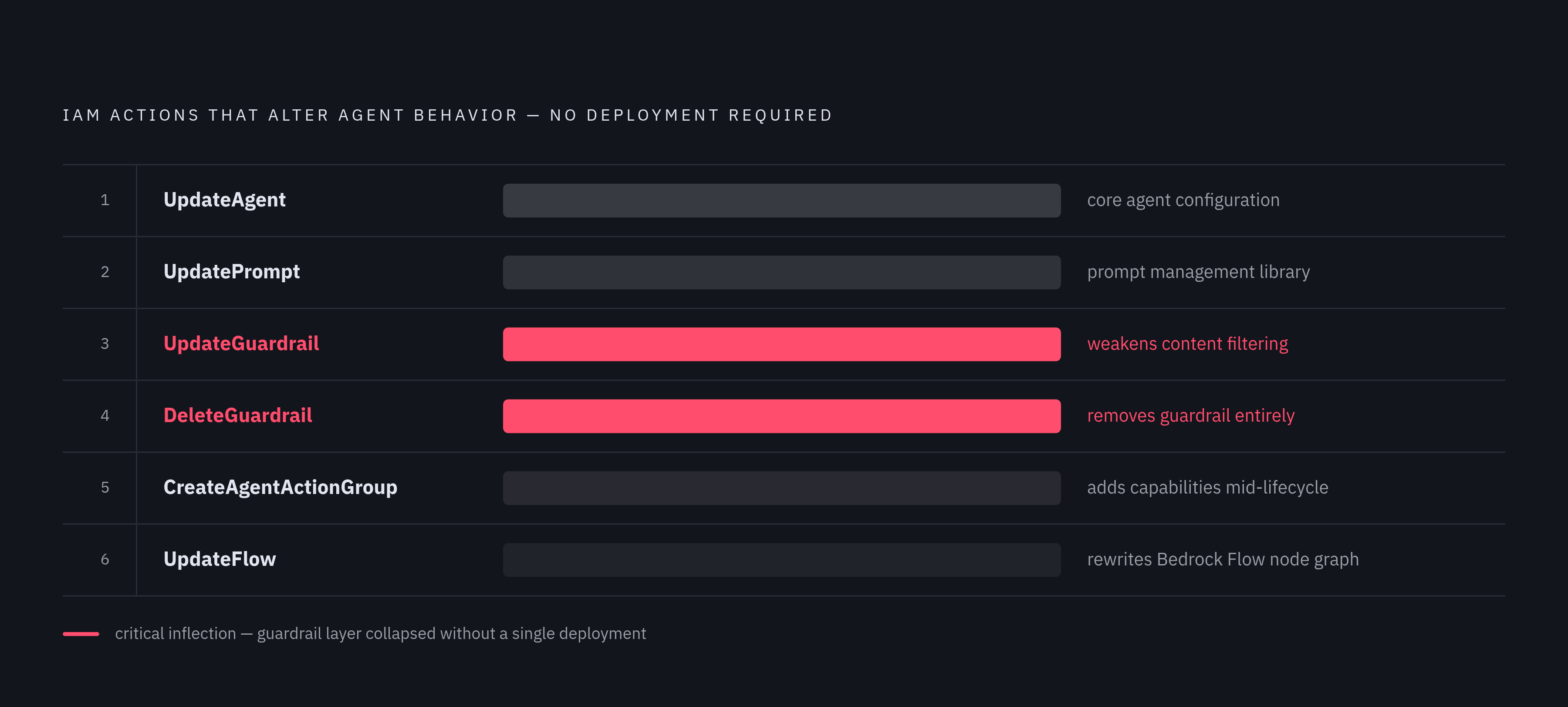The width and height of the screenshot is (1568, 707).
Task: Click row number 4
Action: [105, 415]
